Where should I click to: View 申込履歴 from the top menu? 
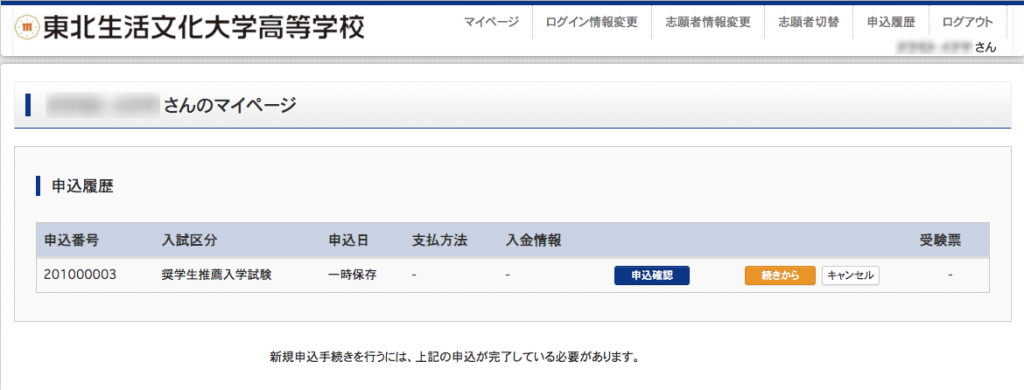tap(891, 22)
